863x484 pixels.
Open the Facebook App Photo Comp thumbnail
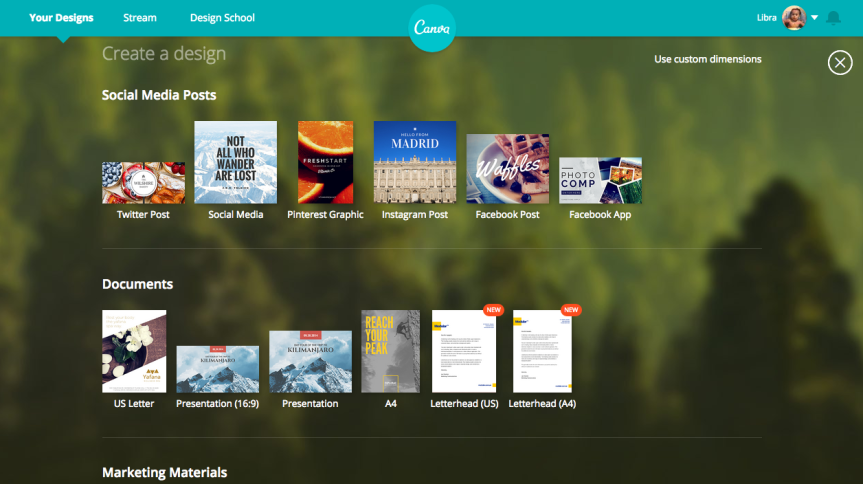click(x=600, y=181)
